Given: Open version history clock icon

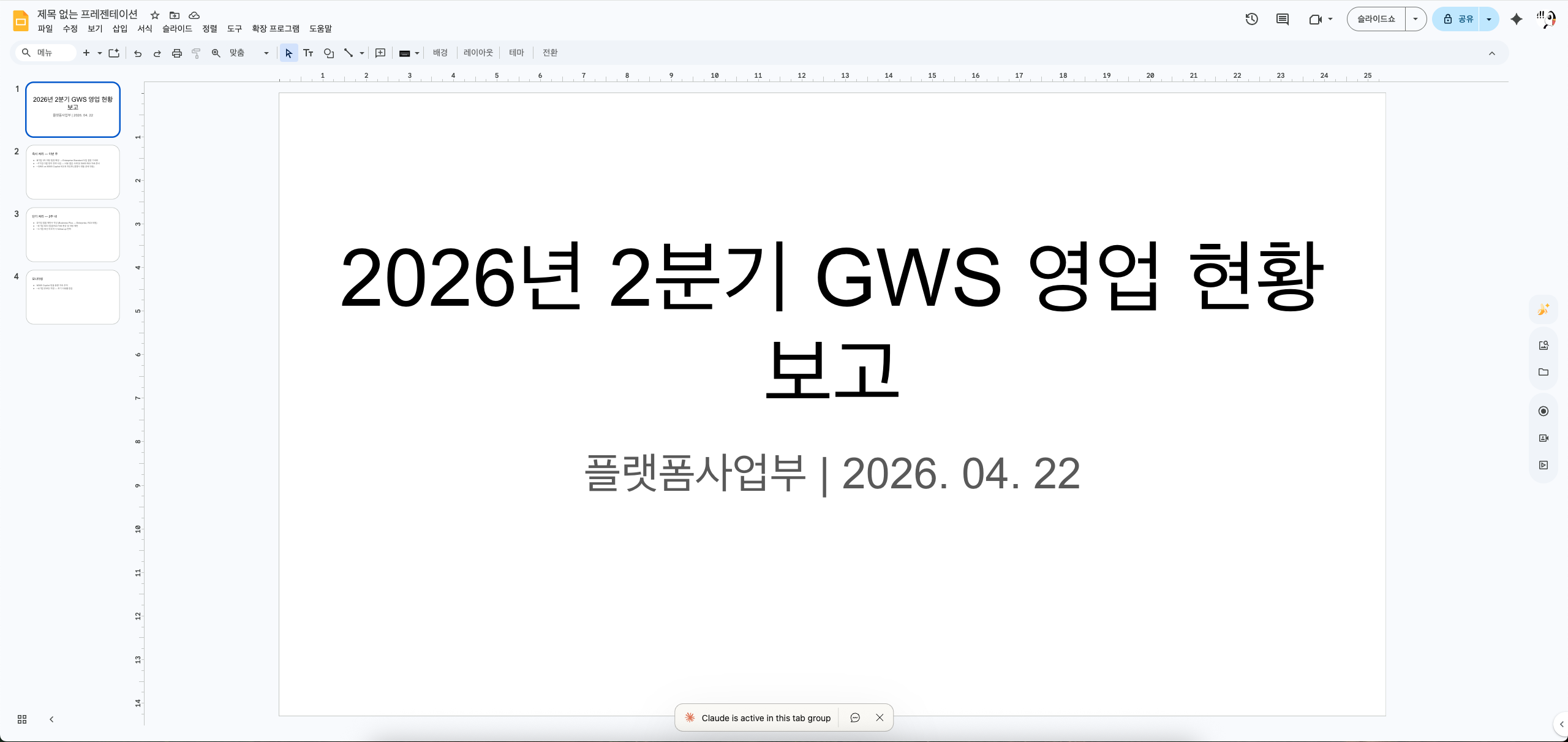Looking at the screenshot, I should coord(1251,19).
